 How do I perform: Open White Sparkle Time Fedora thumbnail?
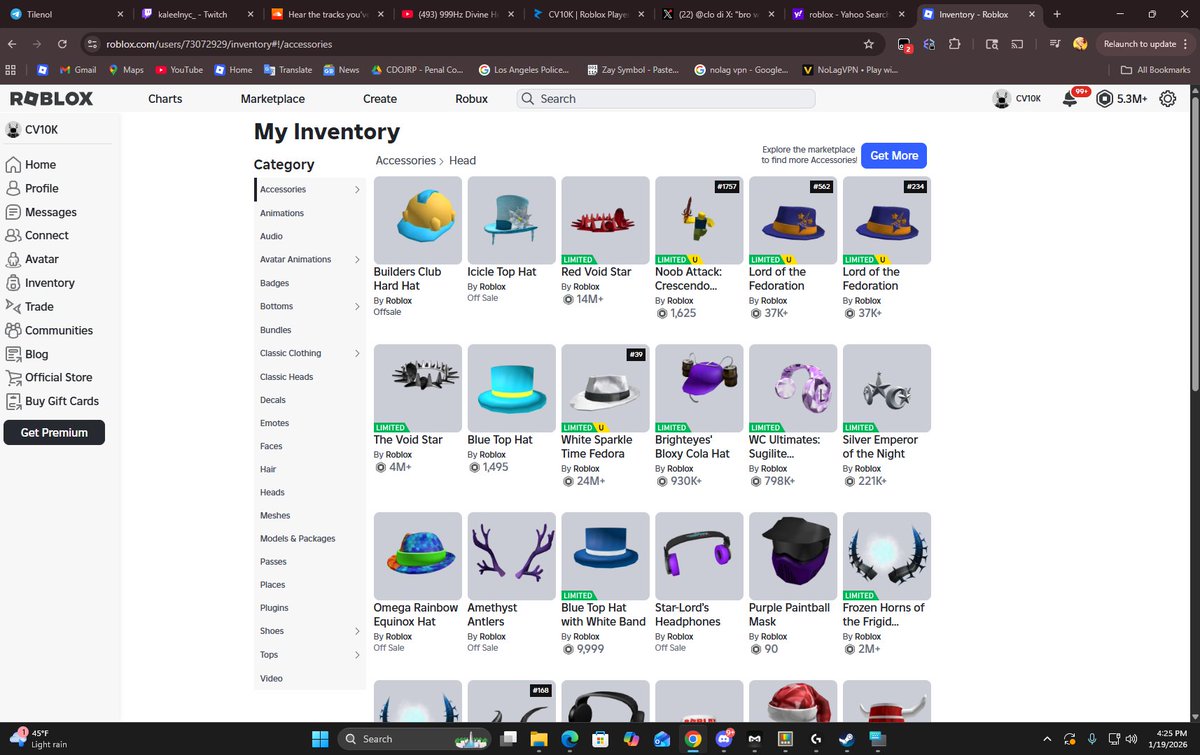click(x=606, y=389)
